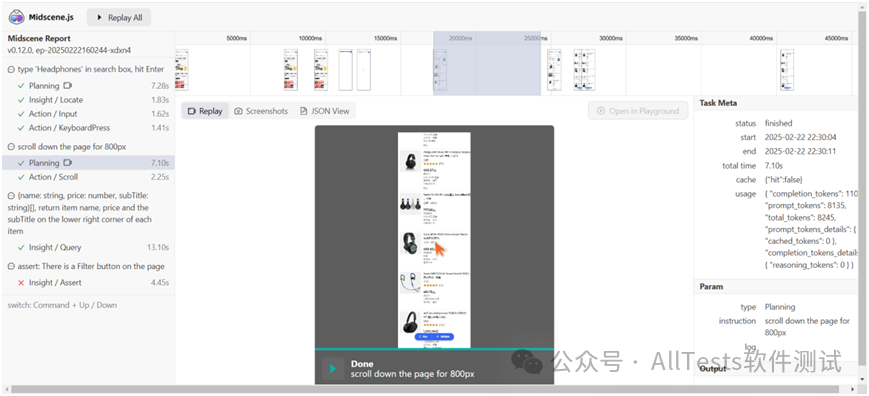This screenshot has width=869, height=396.
Task: Select the Action / Scroll step
Action: [88, 177]
